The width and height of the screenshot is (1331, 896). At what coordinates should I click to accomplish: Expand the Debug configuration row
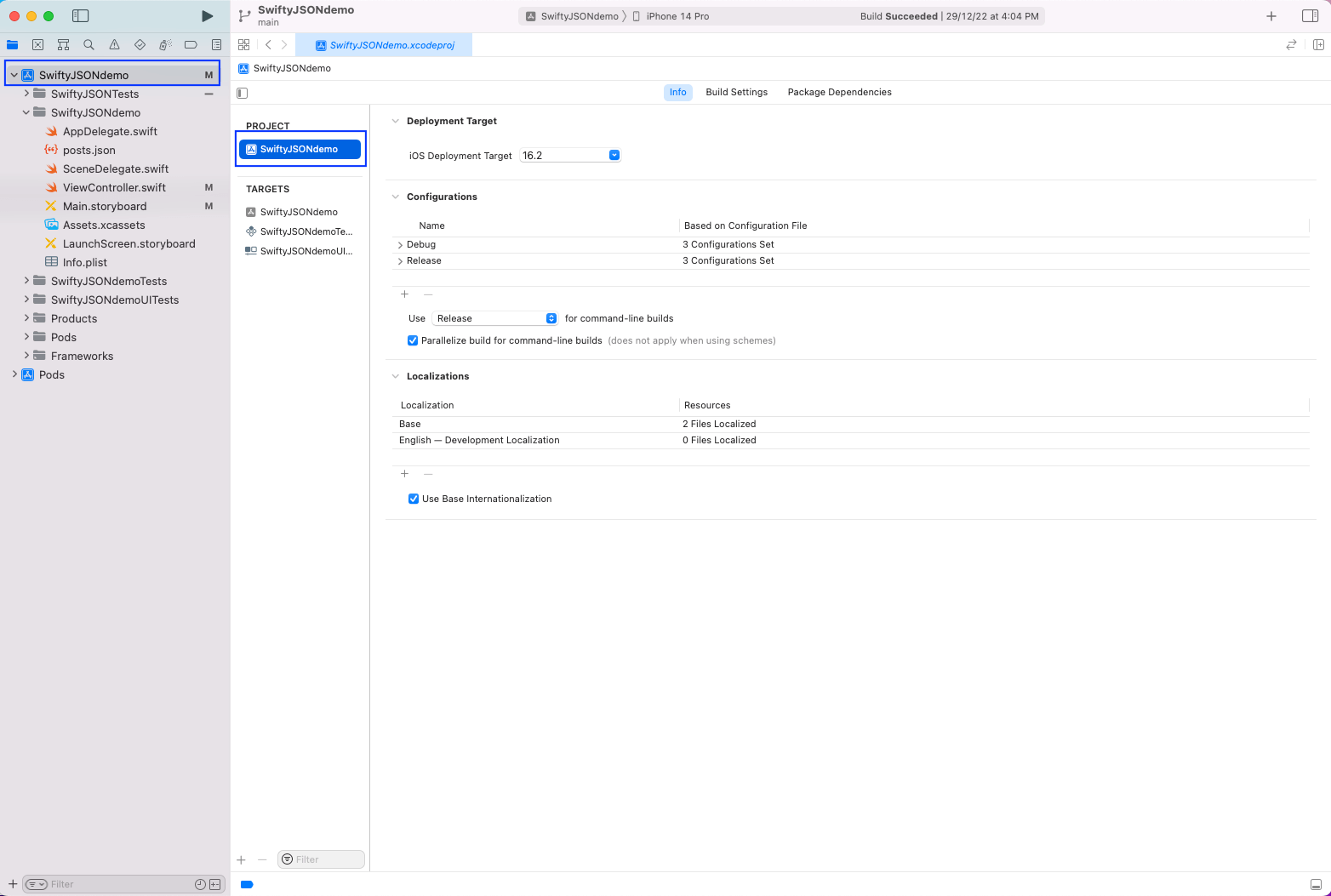coord(400,245)
